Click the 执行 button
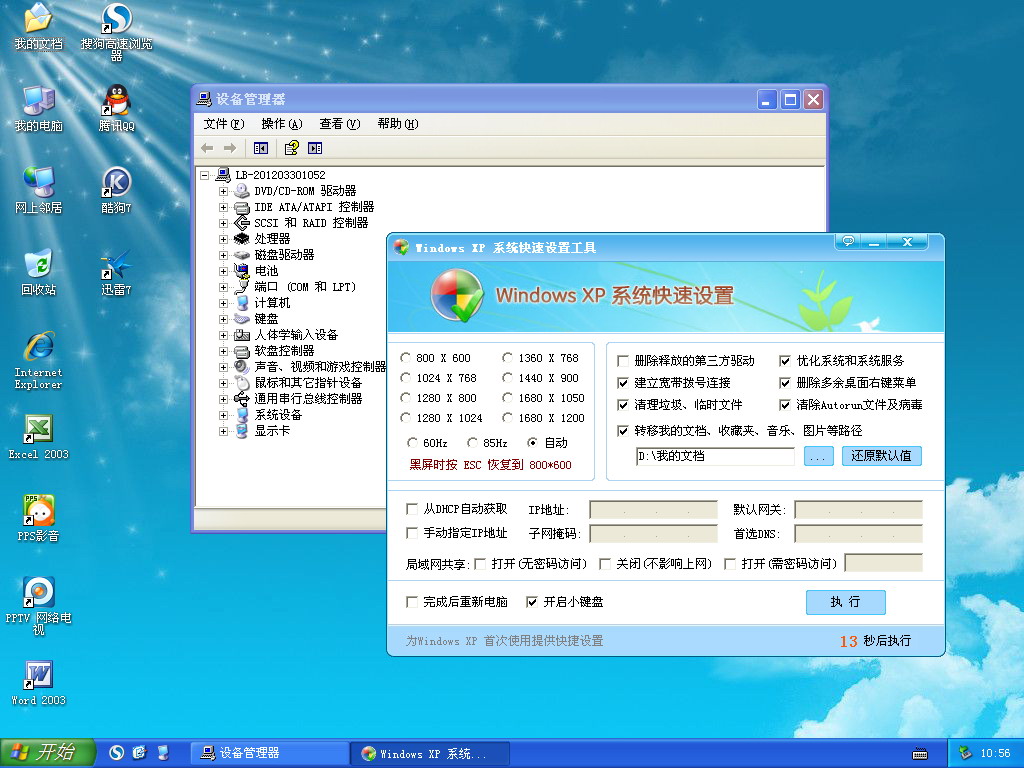This screenshot has height=768, width=1024. (846, 602)
